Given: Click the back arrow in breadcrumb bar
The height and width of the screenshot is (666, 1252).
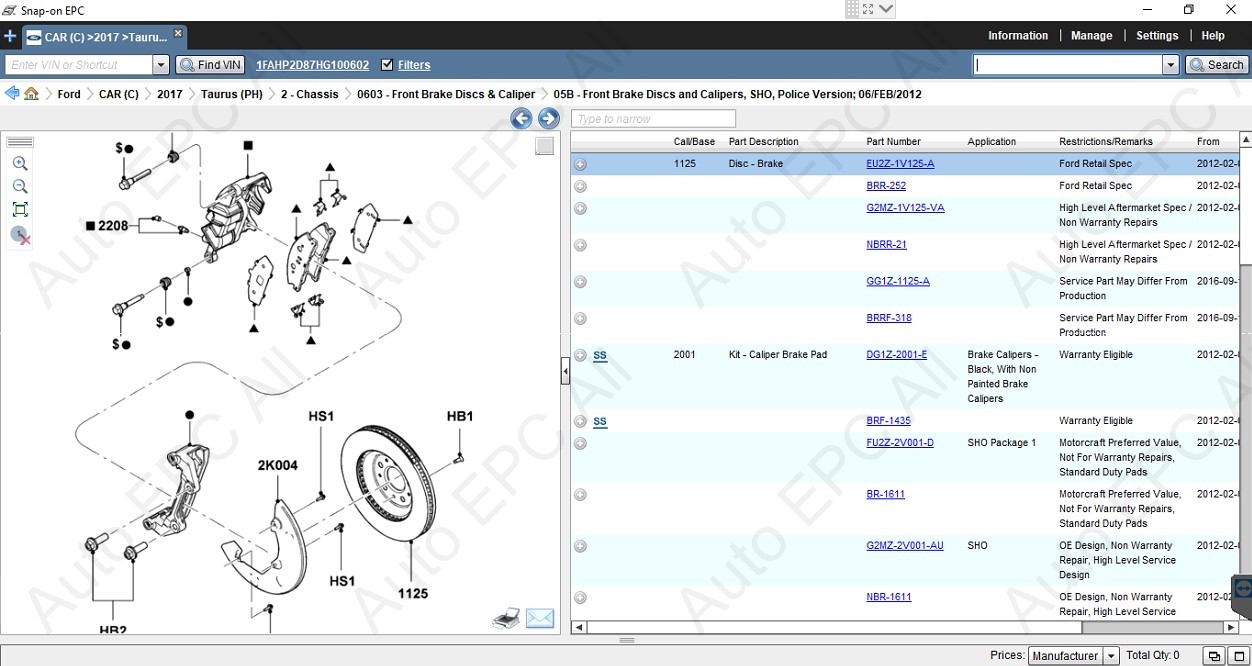Looking at the screenshot, I should click(x=12, y=94).
